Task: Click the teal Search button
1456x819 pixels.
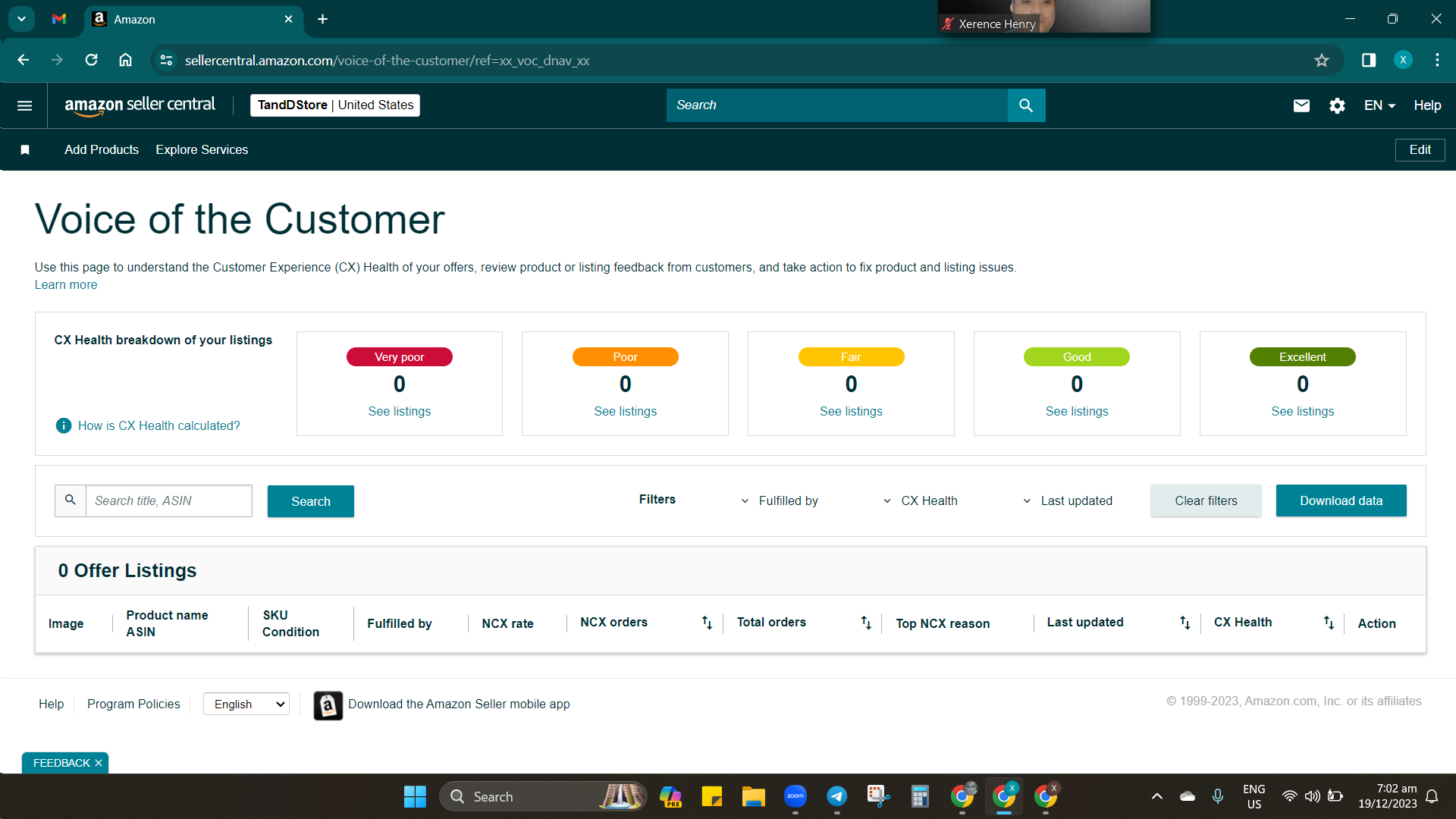Action: tap(311, 501)
